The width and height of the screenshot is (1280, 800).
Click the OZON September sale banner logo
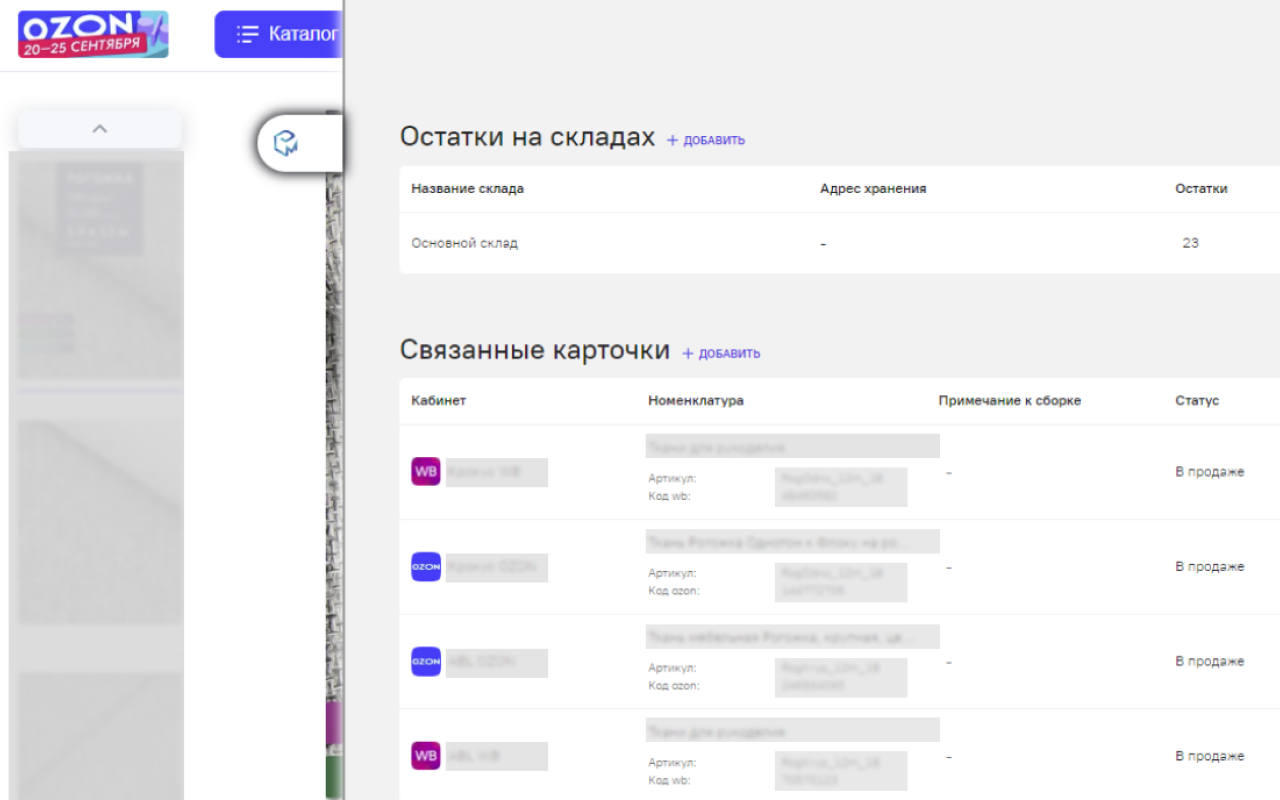[91, 33]
